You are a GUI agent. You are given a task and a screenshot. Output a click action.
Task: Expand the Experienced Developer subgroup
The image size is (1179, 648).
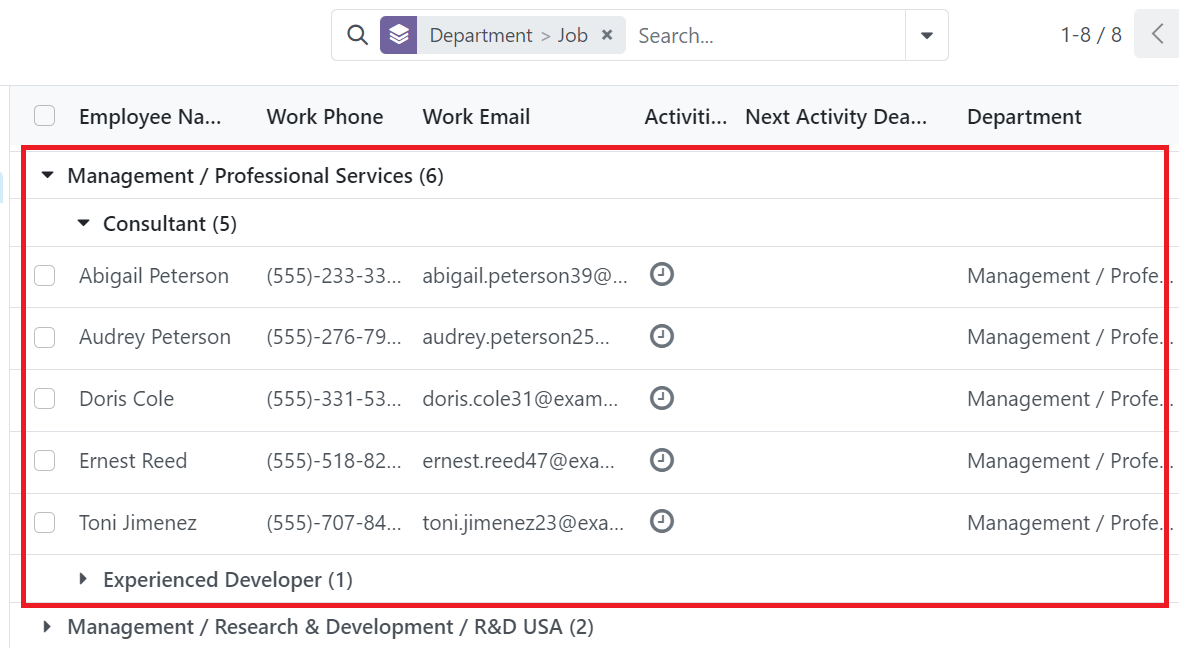coord(83,579)
